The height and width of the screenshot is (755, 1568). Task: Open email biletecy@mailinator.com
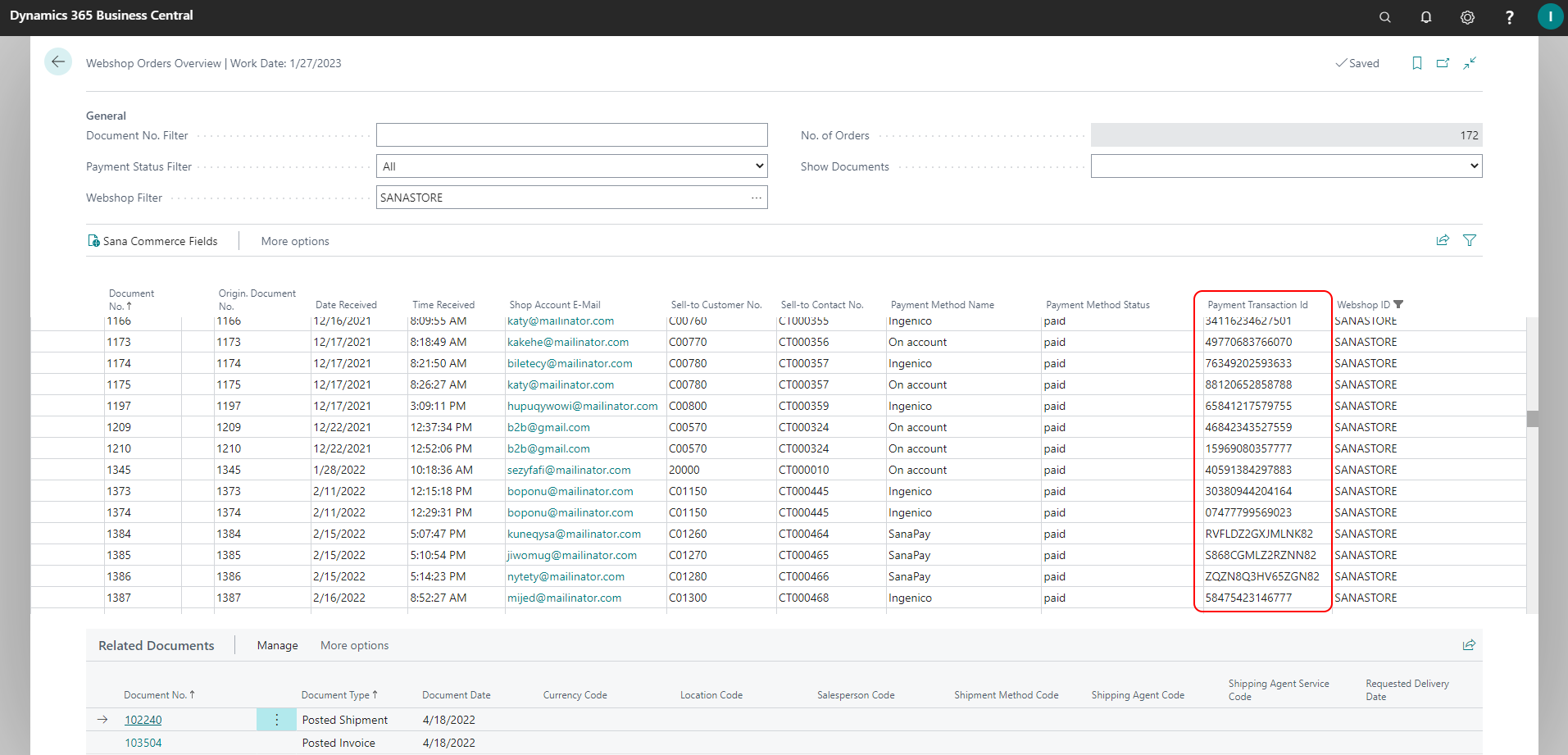click(x=570, y=363)
